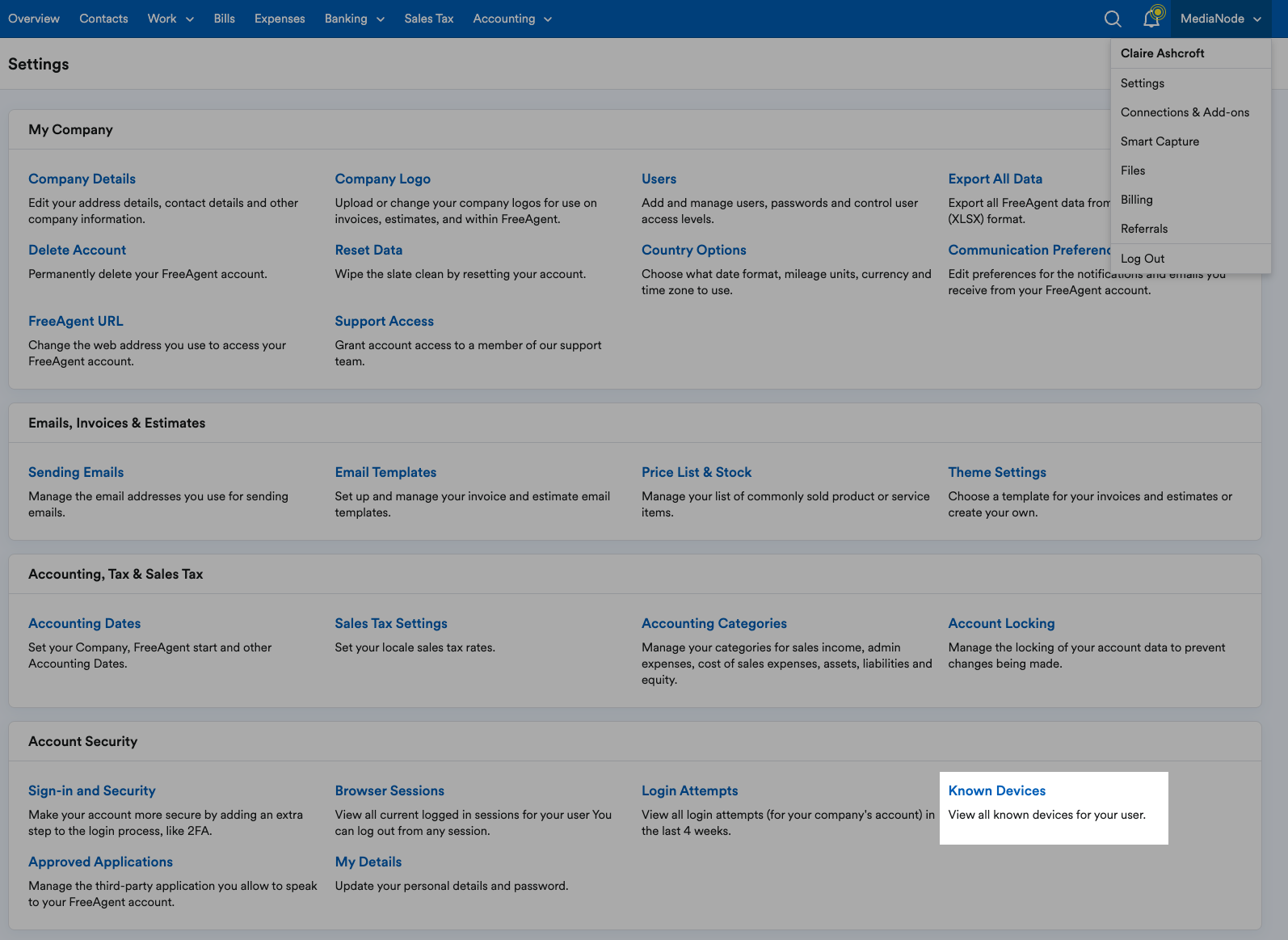Click the 'Claire Ashcroft' name in the menu
Image resolution: width=1288 pixels, height=940 pixels.
[x=1162, y=53]
